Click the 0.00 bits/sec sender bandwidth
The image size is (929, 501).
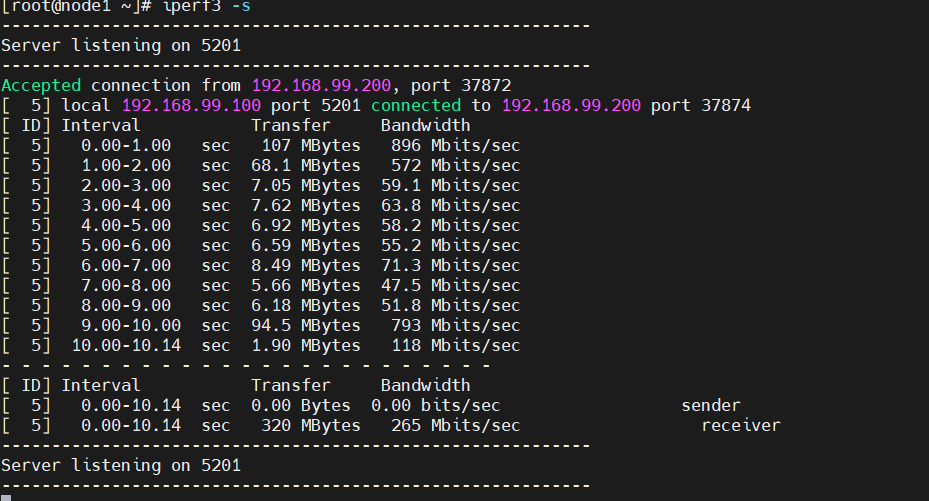[435, 406]
